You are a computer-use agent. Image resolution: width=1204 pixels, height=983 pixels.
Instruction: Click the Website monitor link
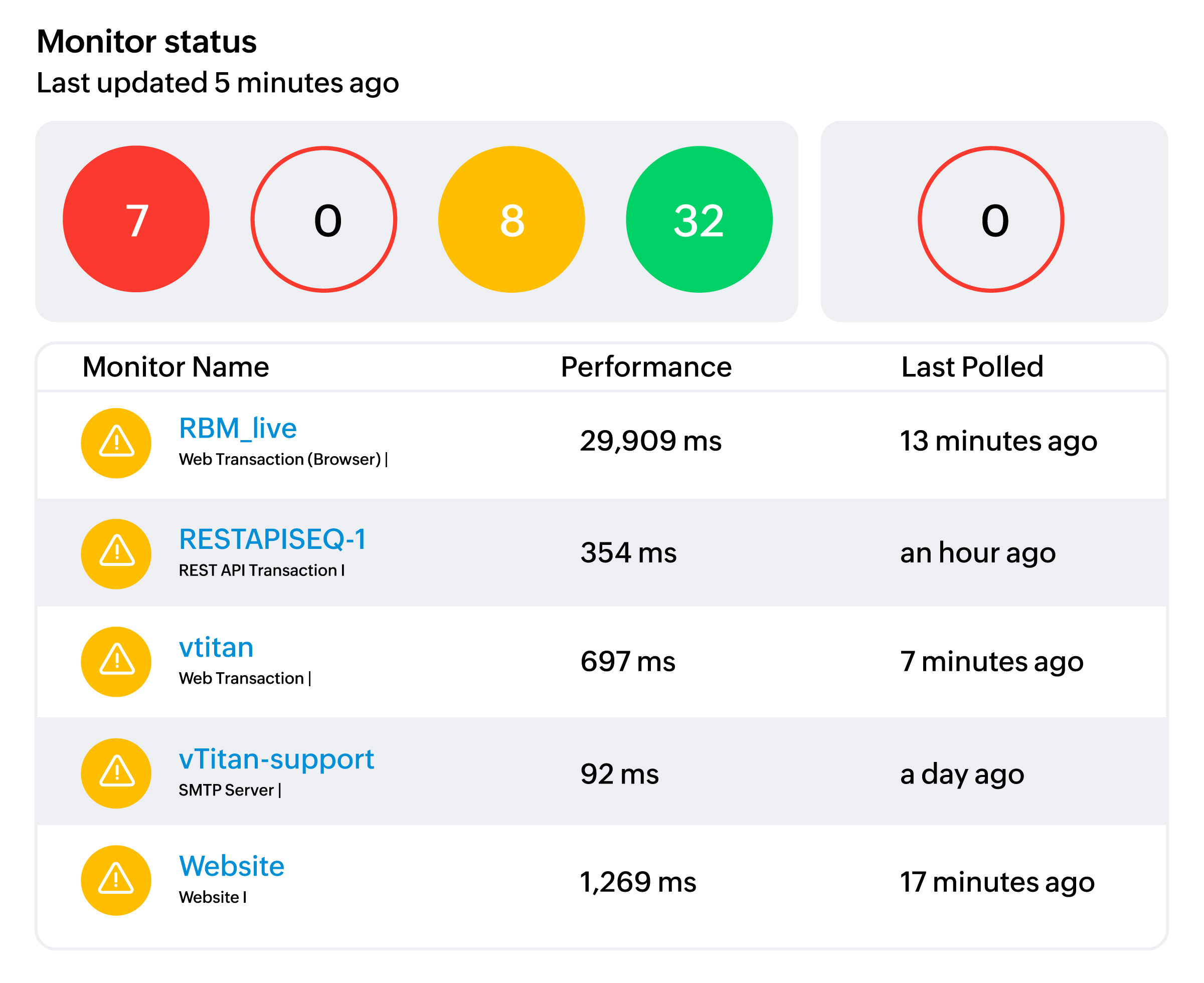click(231, 865)
